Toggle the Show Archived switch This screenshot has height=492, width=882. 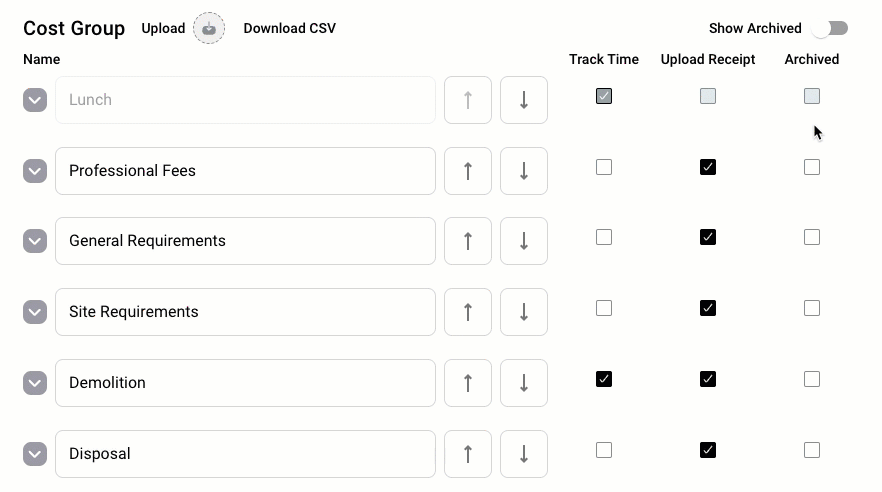pos(831,28)
